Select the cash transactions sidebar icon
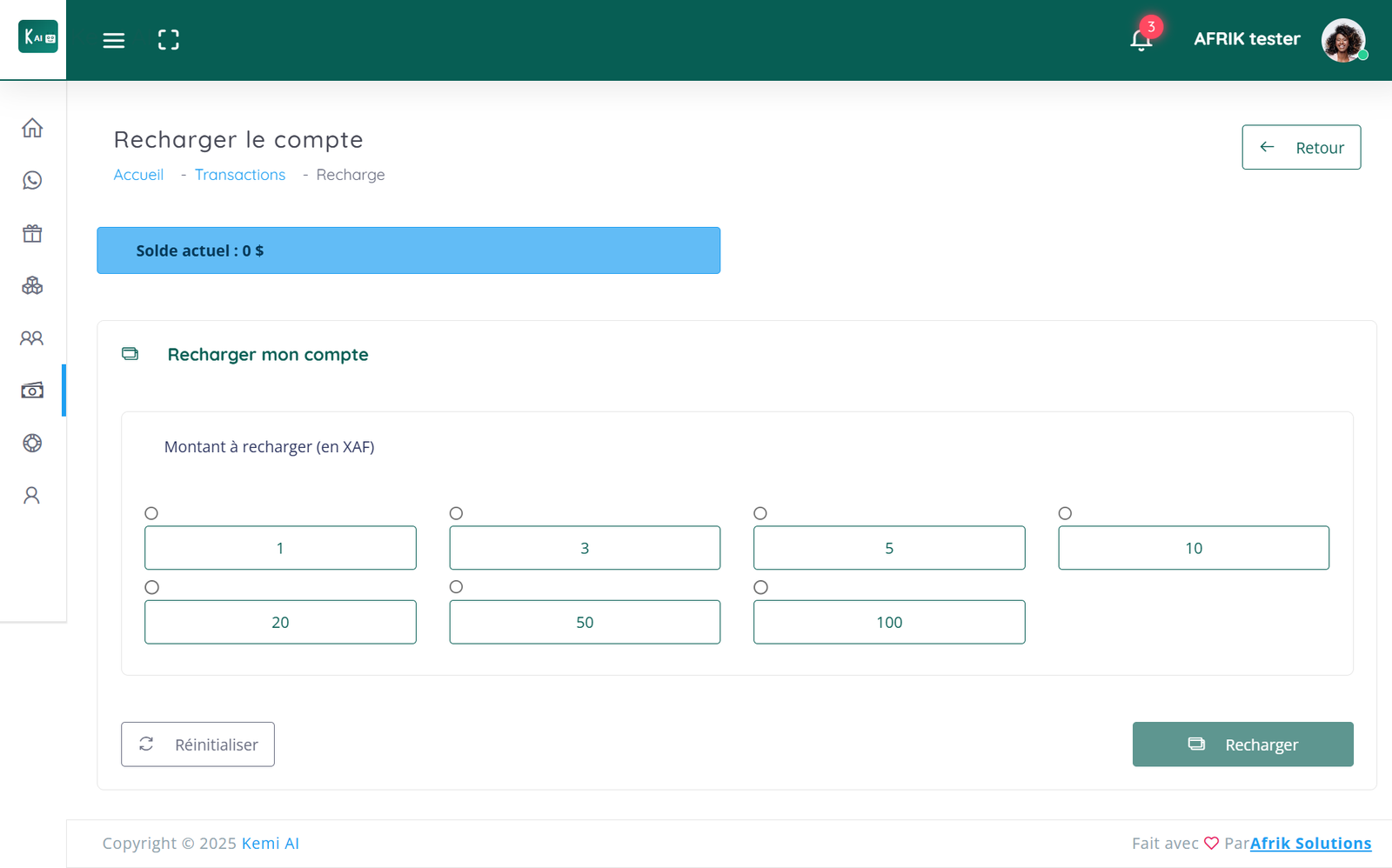1392x868 pixels. [x=32, y=391]
